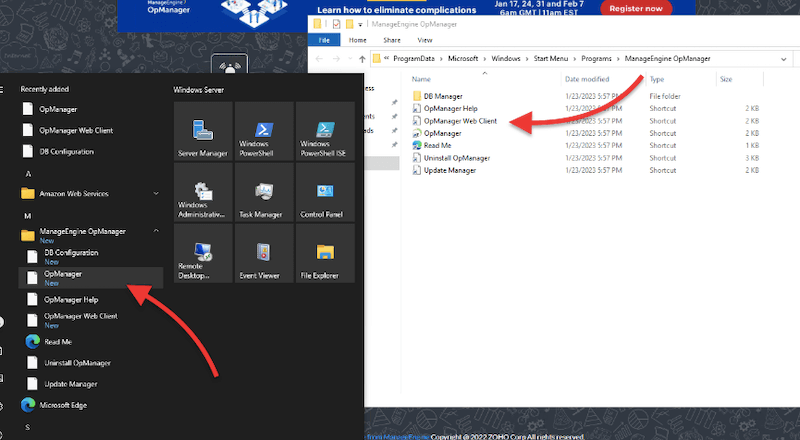Viewport: 800px width, 440px height.
Task: Open the Server Manager tile
Action: click(x=203, y=131)
